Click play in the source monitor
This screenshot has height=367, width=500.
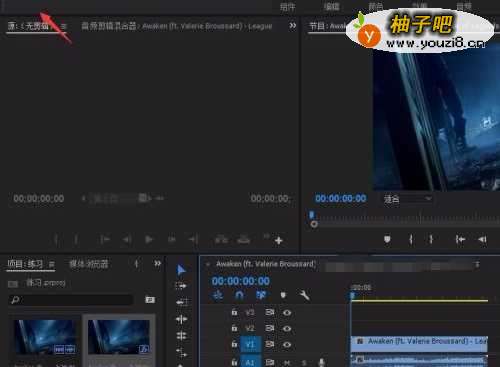(149, 240)
